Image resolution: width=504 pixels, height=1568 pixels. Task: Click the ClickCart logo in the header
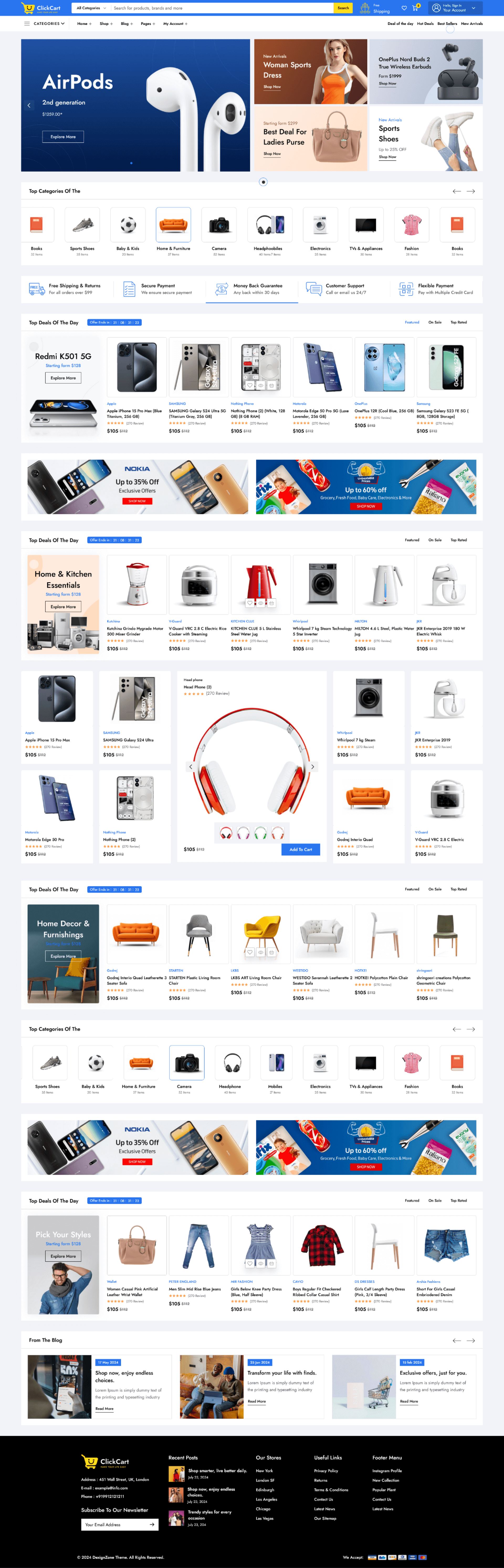click(41, 8)
